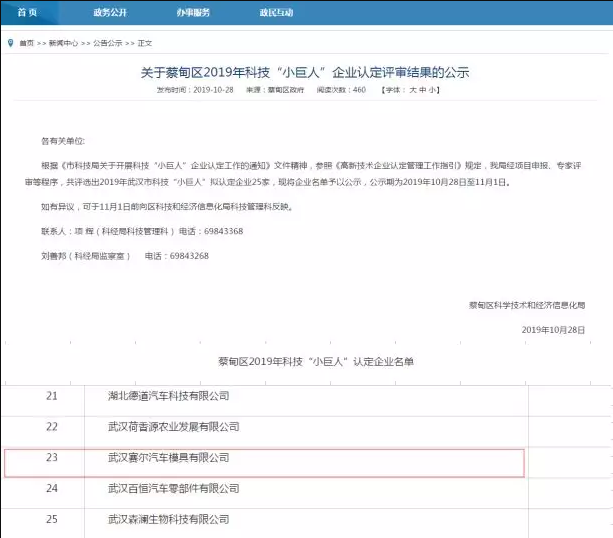
Task: Click contact name 刘善邦
Action: (54, 256)
